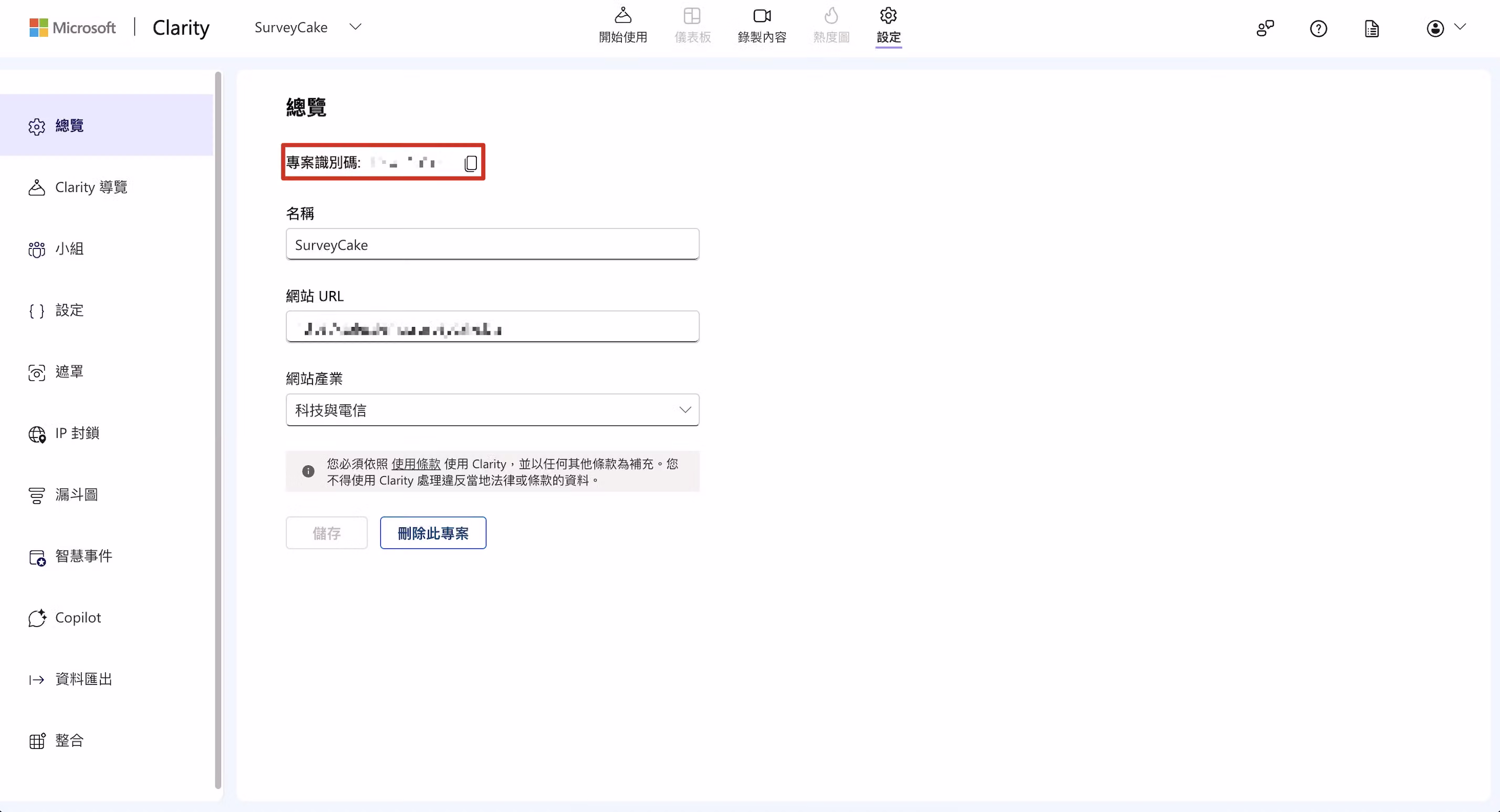
Task: Go to the 錄製內容 tab
Action: pyautogui.click(x=762, y=26)
